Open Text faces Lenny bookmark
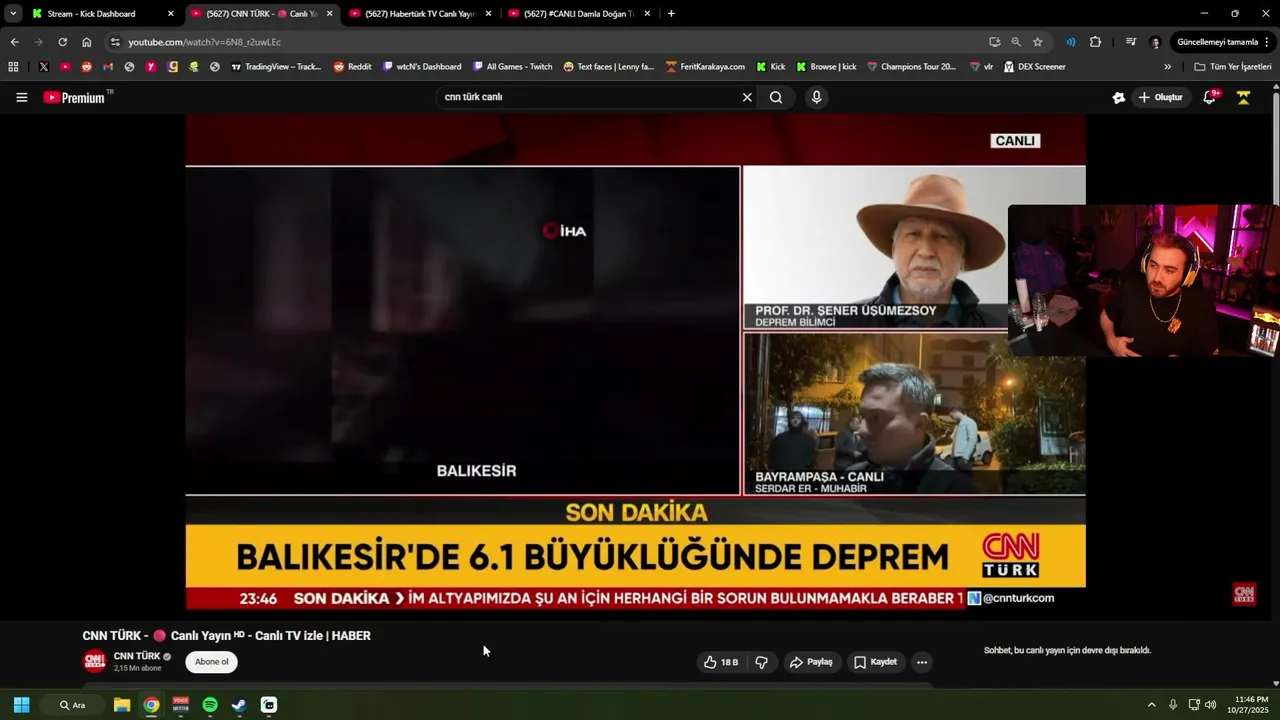 point(608,67)
